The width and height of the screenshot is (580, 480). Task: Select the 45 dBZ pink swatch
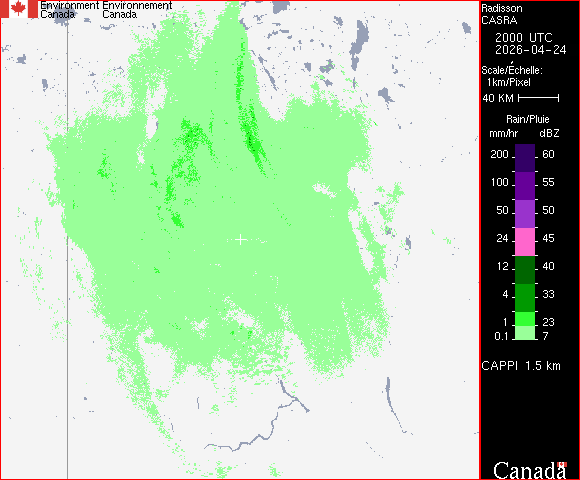coord(525,242)
